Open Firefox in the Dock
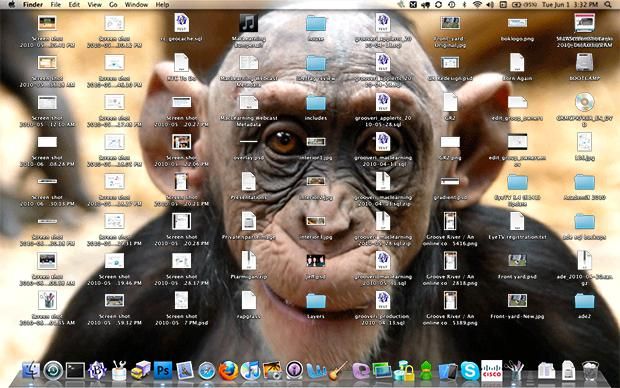This screenshot has width=620, height=388. pos(229,371)
